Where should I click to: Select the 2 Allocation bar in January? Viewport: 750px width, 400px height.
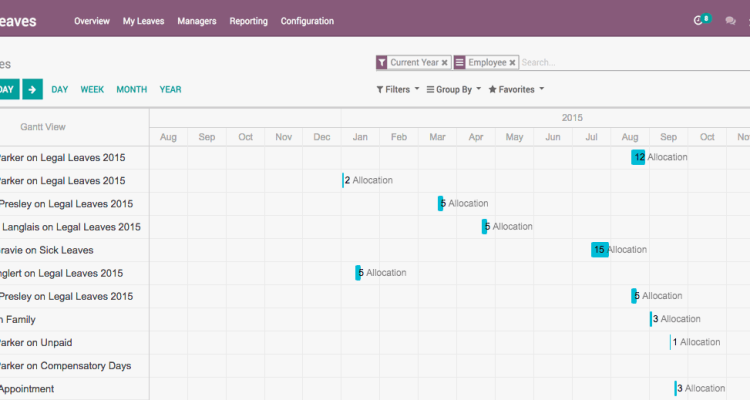[343, 180]
